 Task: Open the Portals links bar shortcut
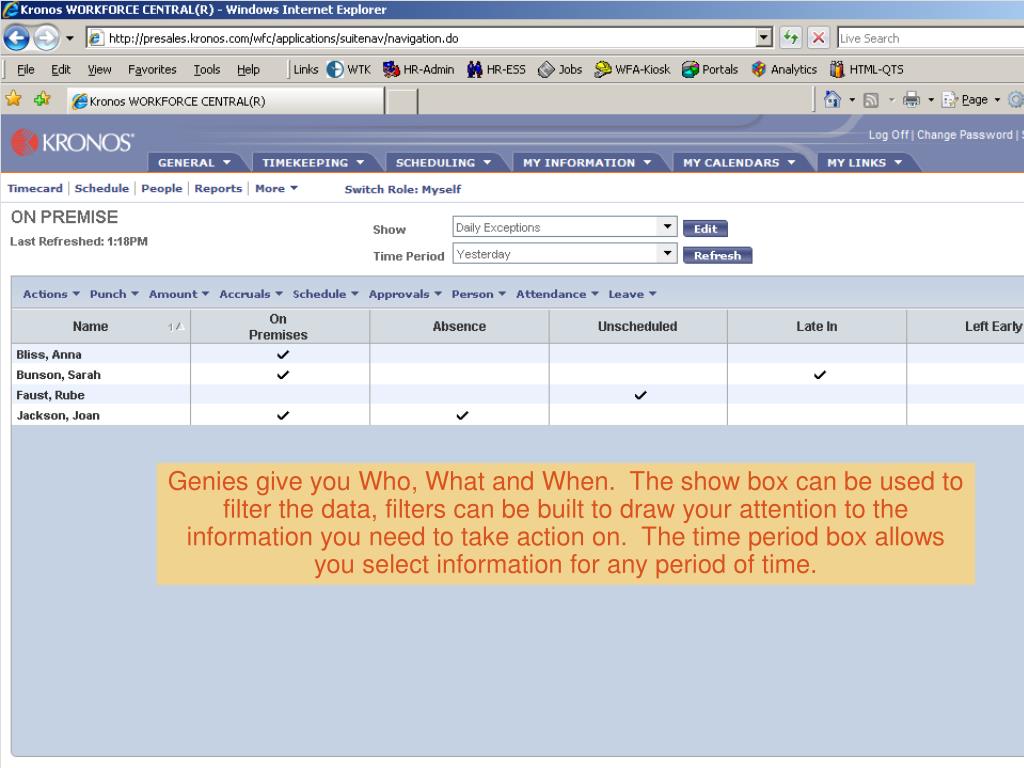point(710,69)
